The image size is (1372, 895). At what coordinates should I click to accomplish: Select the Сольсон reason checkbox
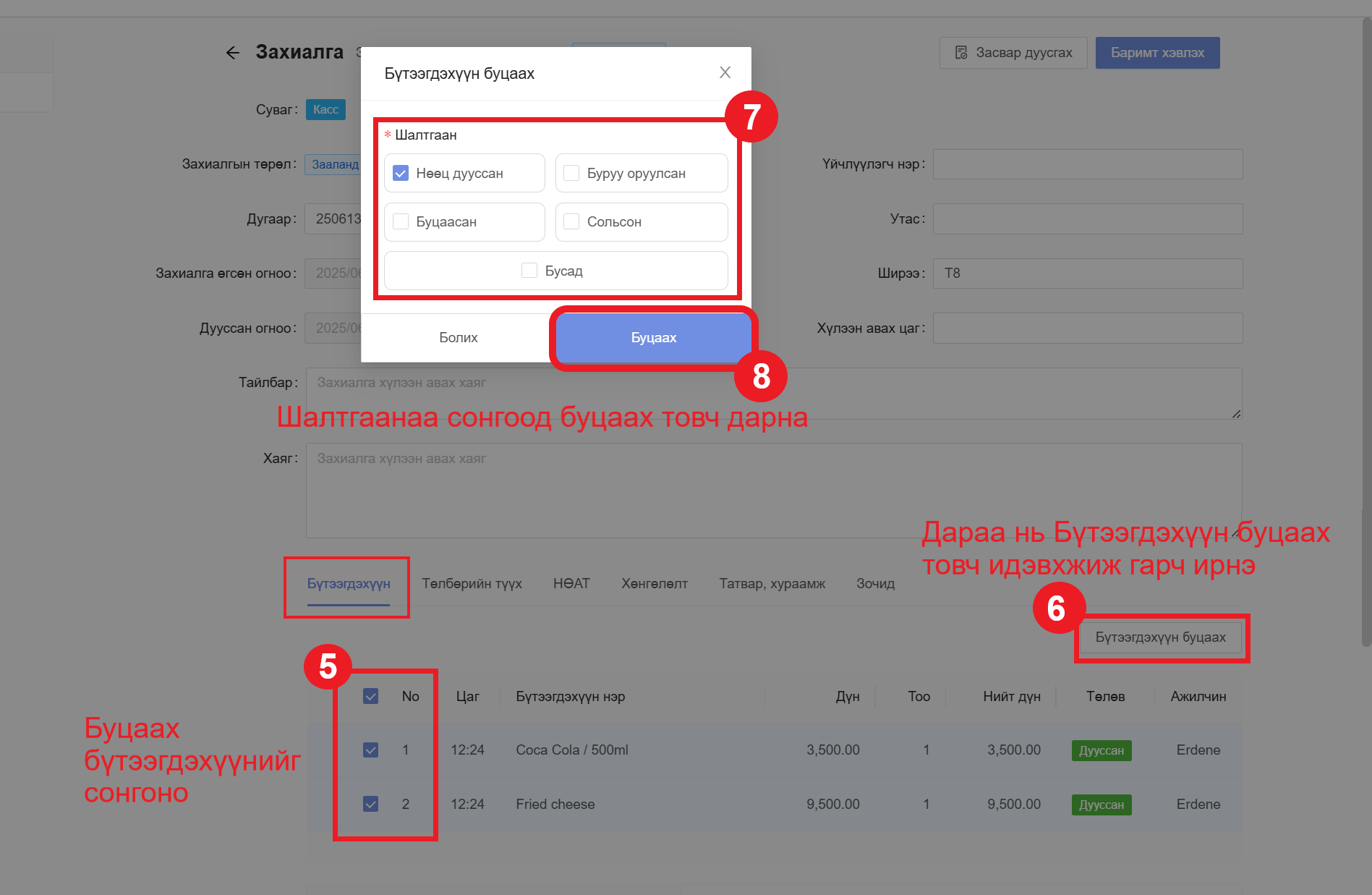pos(571,222)
